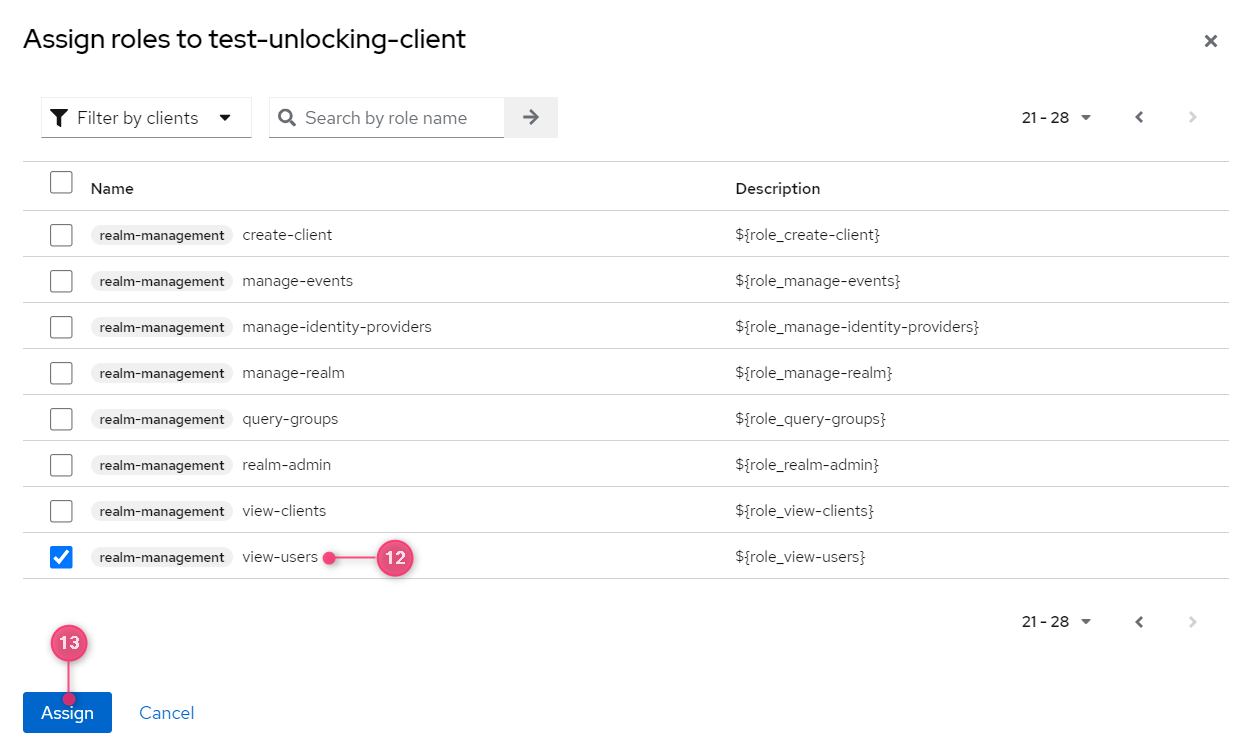Check the view-clients role checkbox

point(61,511)
